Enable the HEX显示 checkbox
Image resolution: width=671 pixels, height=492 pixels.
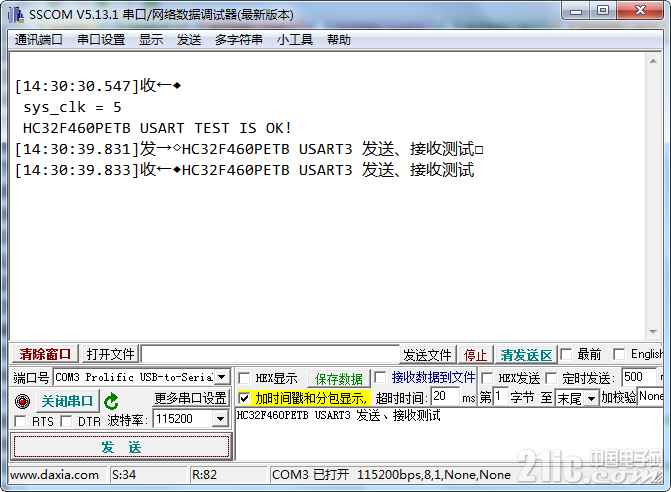(244, 378)
